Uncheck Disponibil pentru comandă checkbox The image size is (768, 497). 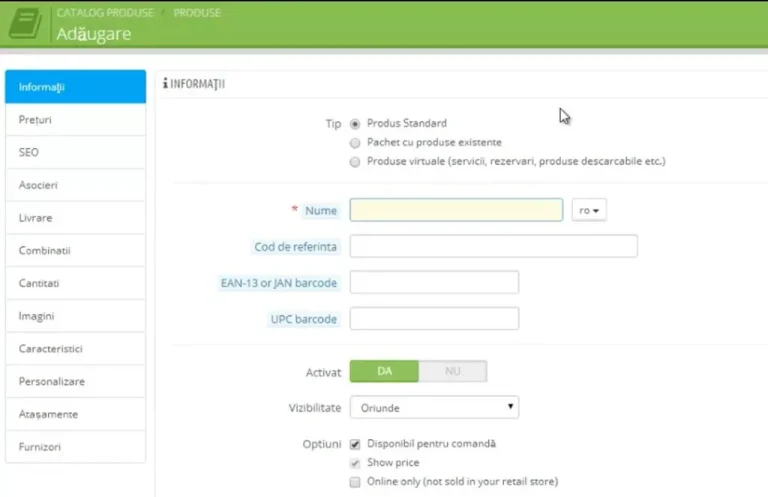point(355,444)
